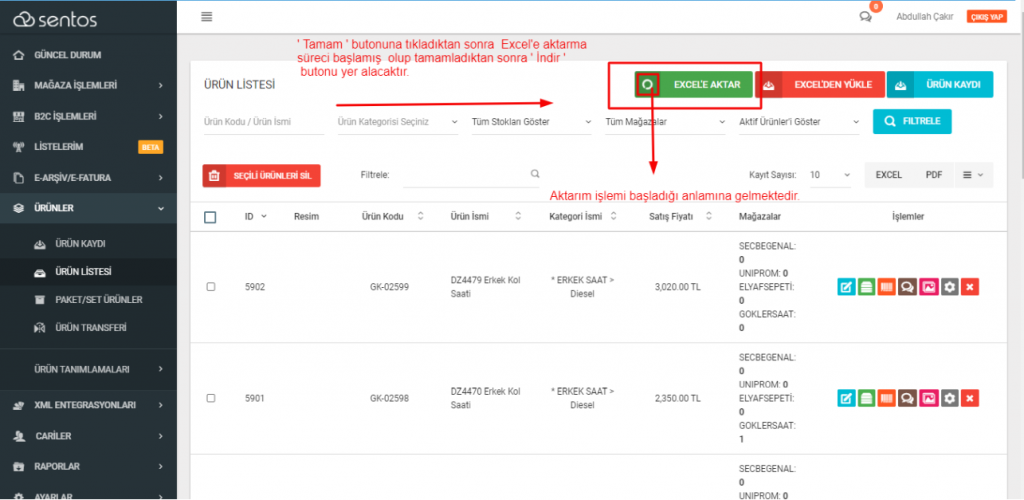The height and width of the screenshot is (500, 1024).
Task: Click the edit icon for product 5902
Action: coord(846,287)
